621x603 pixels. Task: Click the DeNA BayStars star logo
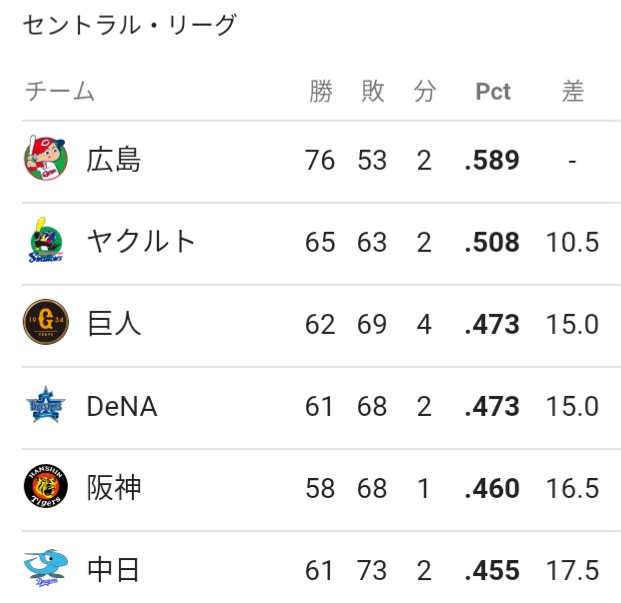[x=46, y=405]
